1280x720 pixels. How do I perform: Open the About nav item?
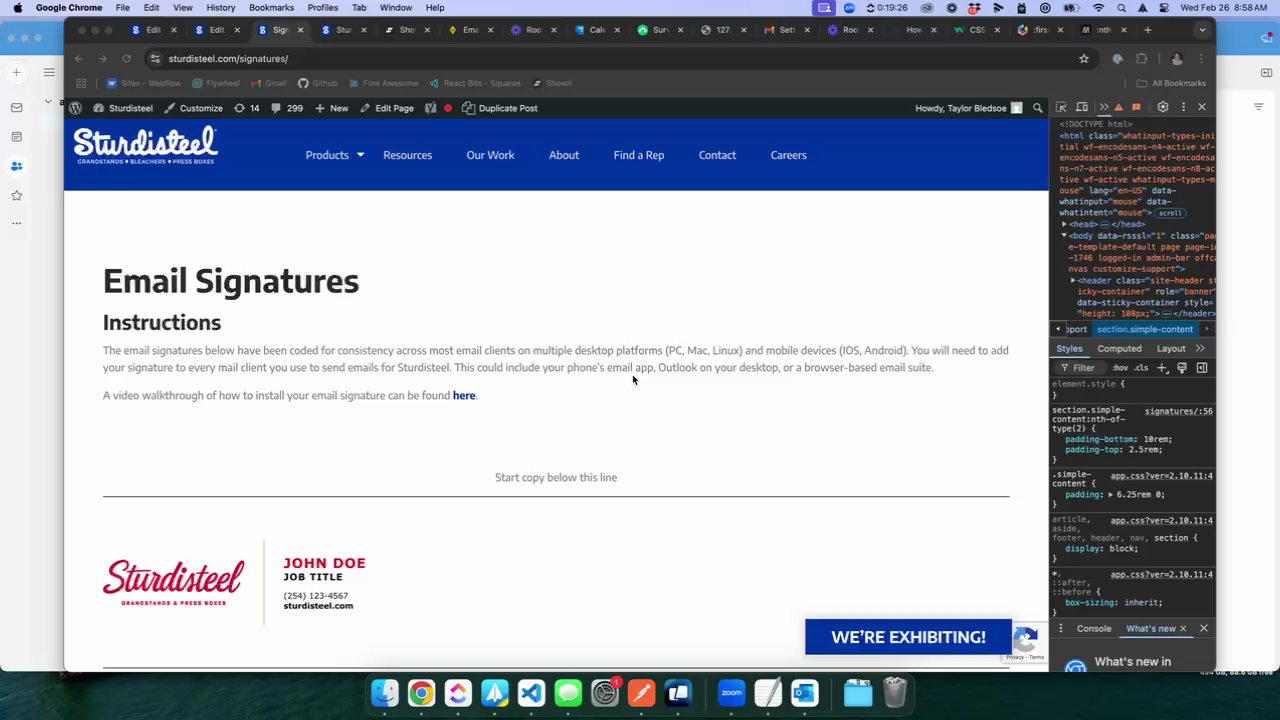[x=564, y=155]
